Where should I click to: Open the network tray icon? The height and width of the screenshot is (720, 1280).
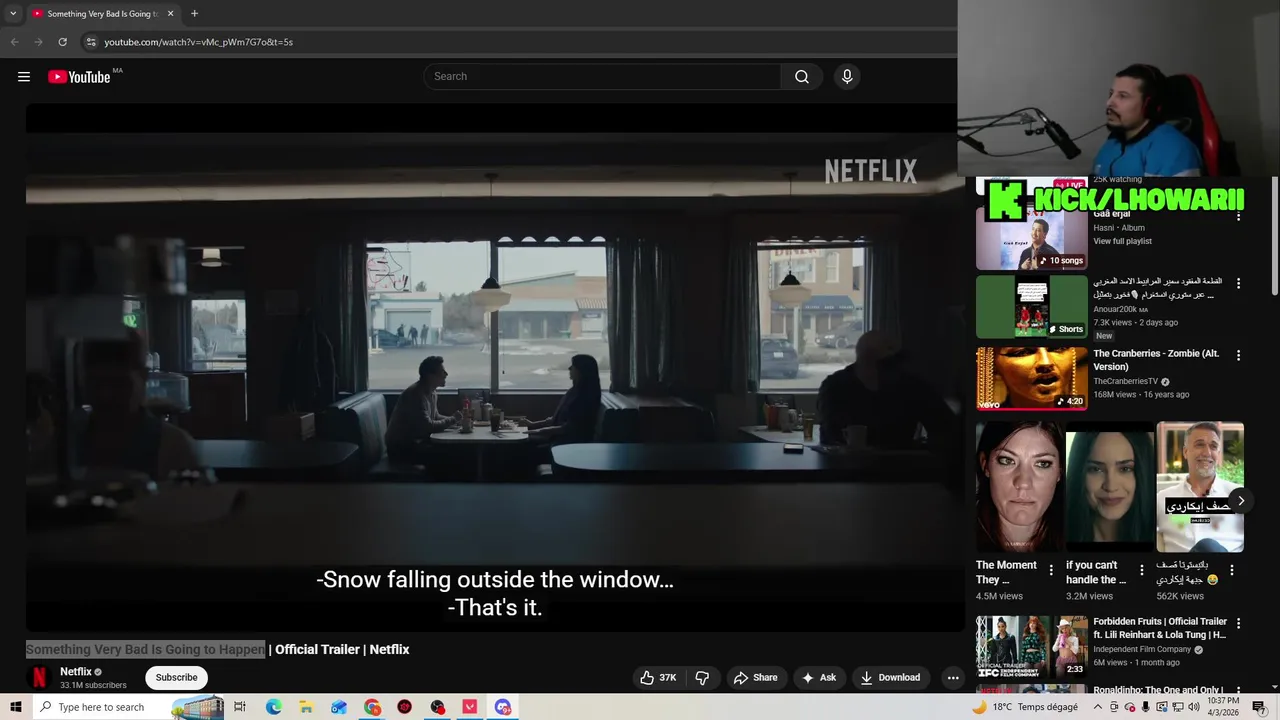point(1178,707)
